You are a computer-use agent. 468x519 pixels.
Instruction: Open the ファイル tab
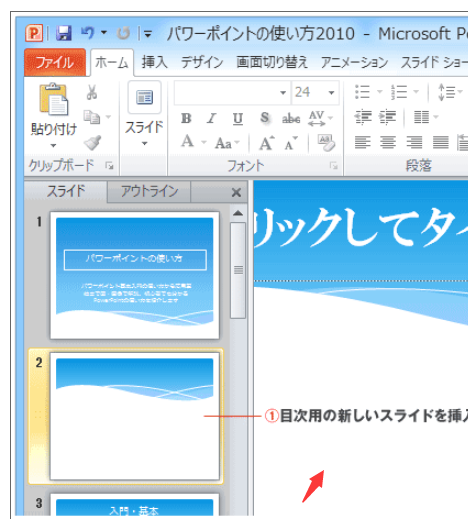55,62
